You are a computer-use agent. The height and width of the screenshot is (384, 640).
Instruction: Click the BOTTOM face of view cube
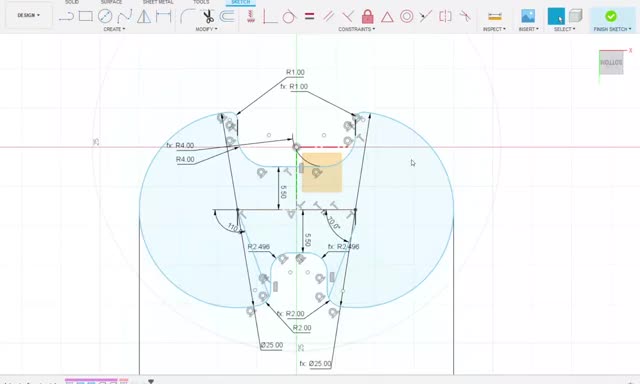pyautogui.click(x=611, y=62)
